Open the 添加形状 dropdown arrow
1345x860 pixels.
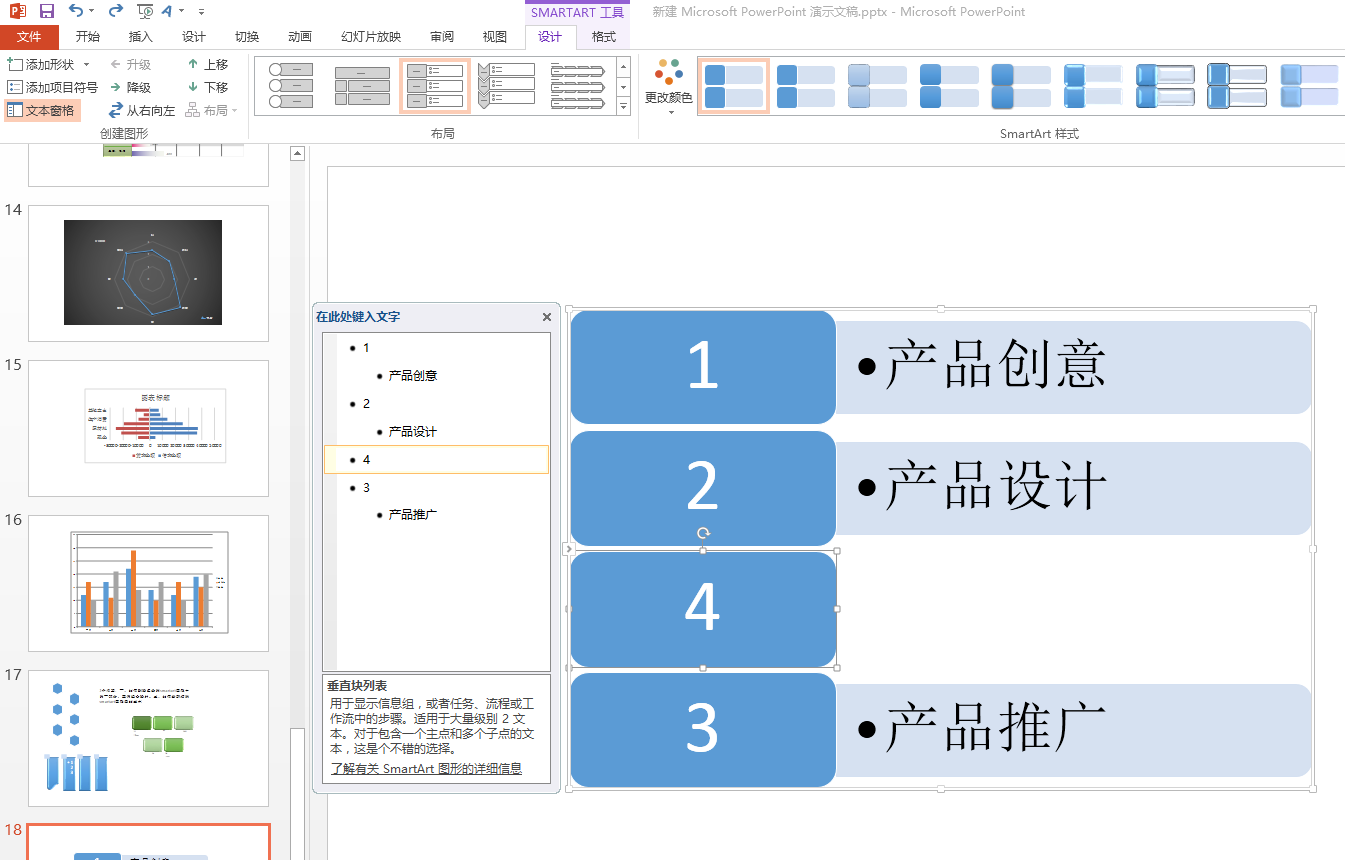tap(87, 63)
